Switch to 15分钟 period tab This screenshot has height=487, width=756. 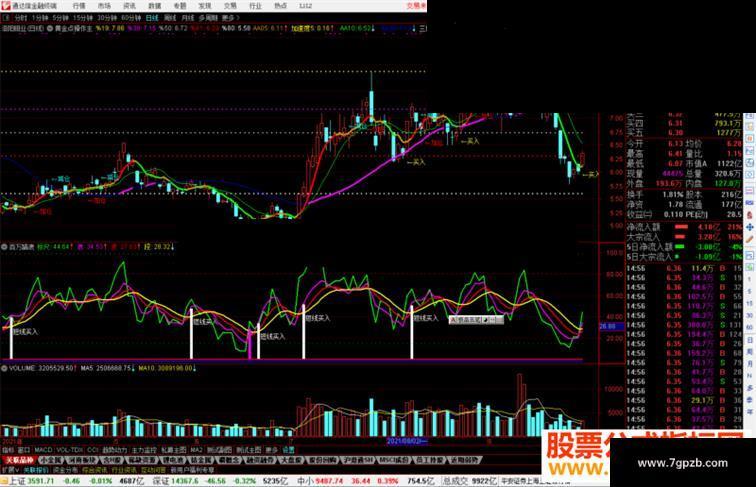[x=83, y=18]
